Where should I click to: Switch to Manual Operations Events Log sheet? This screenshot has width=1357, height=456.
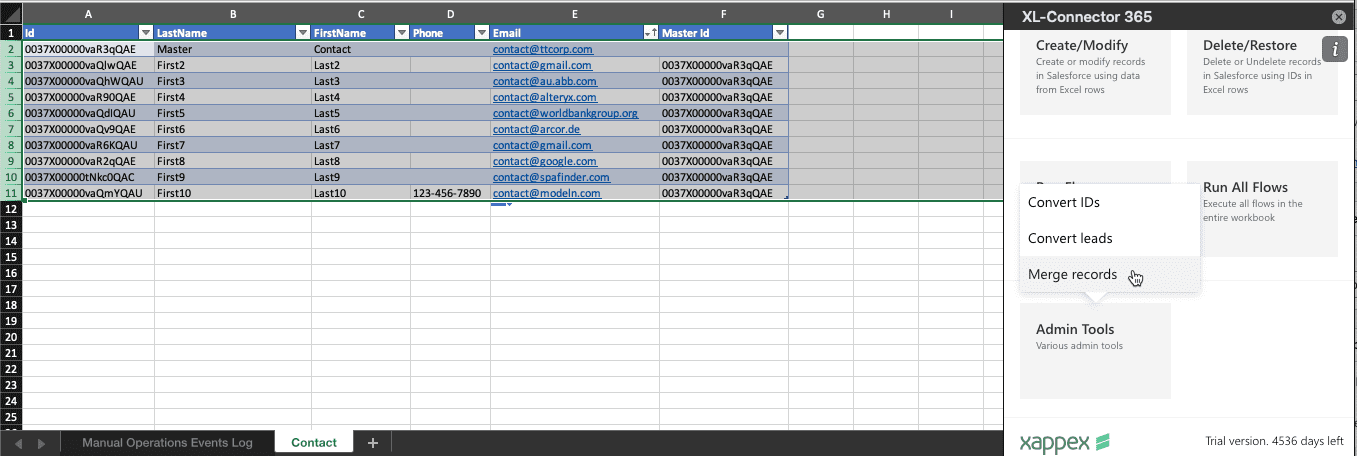coord(167,442)
